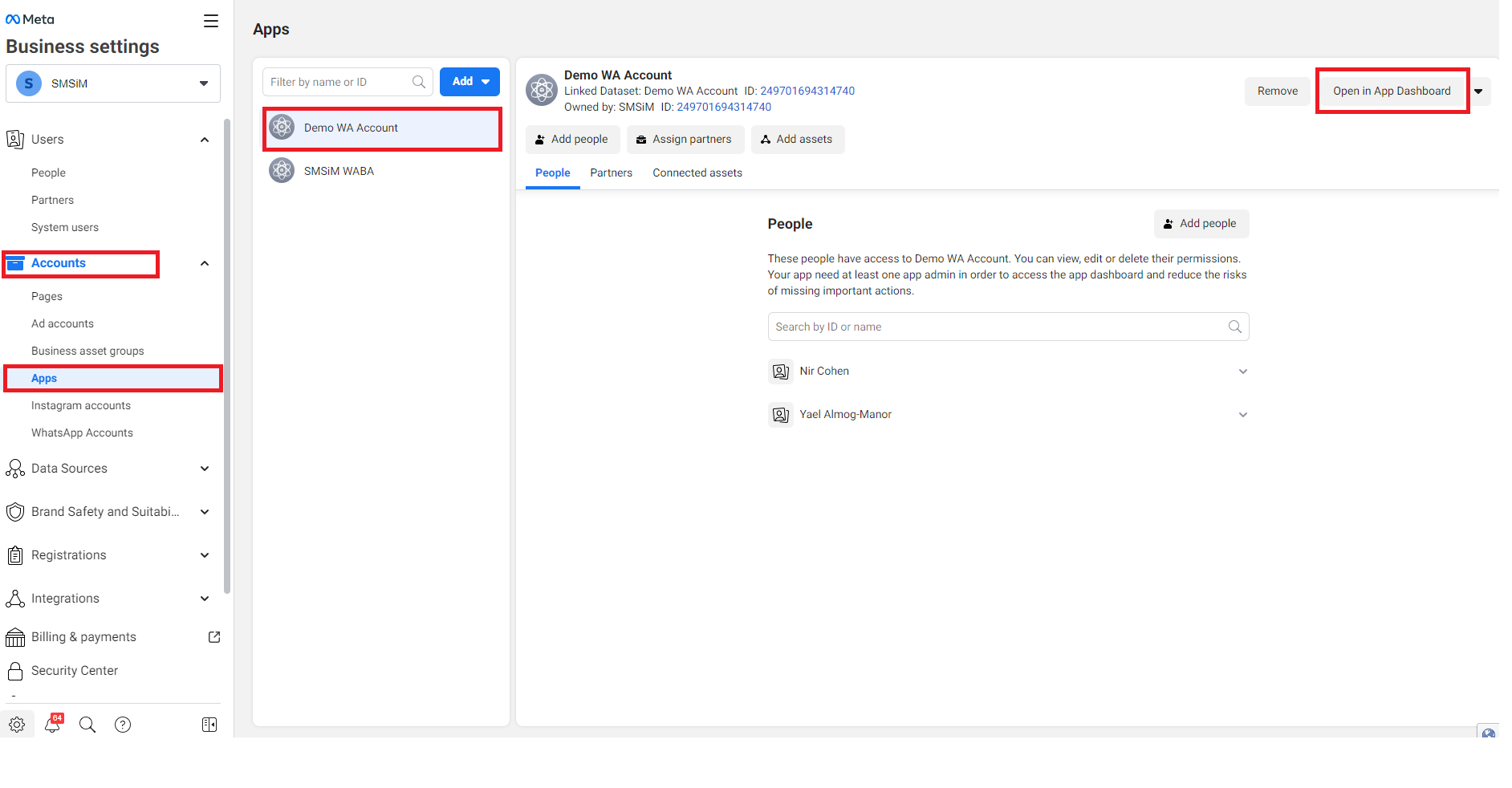Open People under Users
Viewport: 1512px width, 788px height.
[48, 173]
